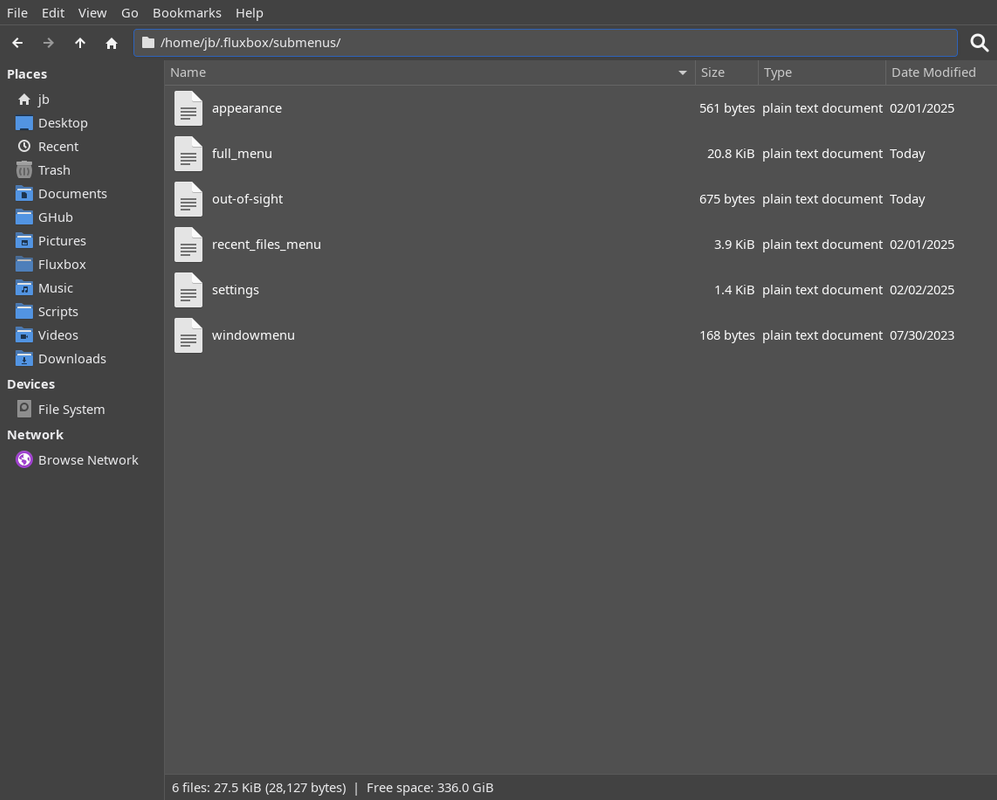Viewport: 997px width, 800px height.
Task: Click status bar free space text
Action: click(430, 787)
